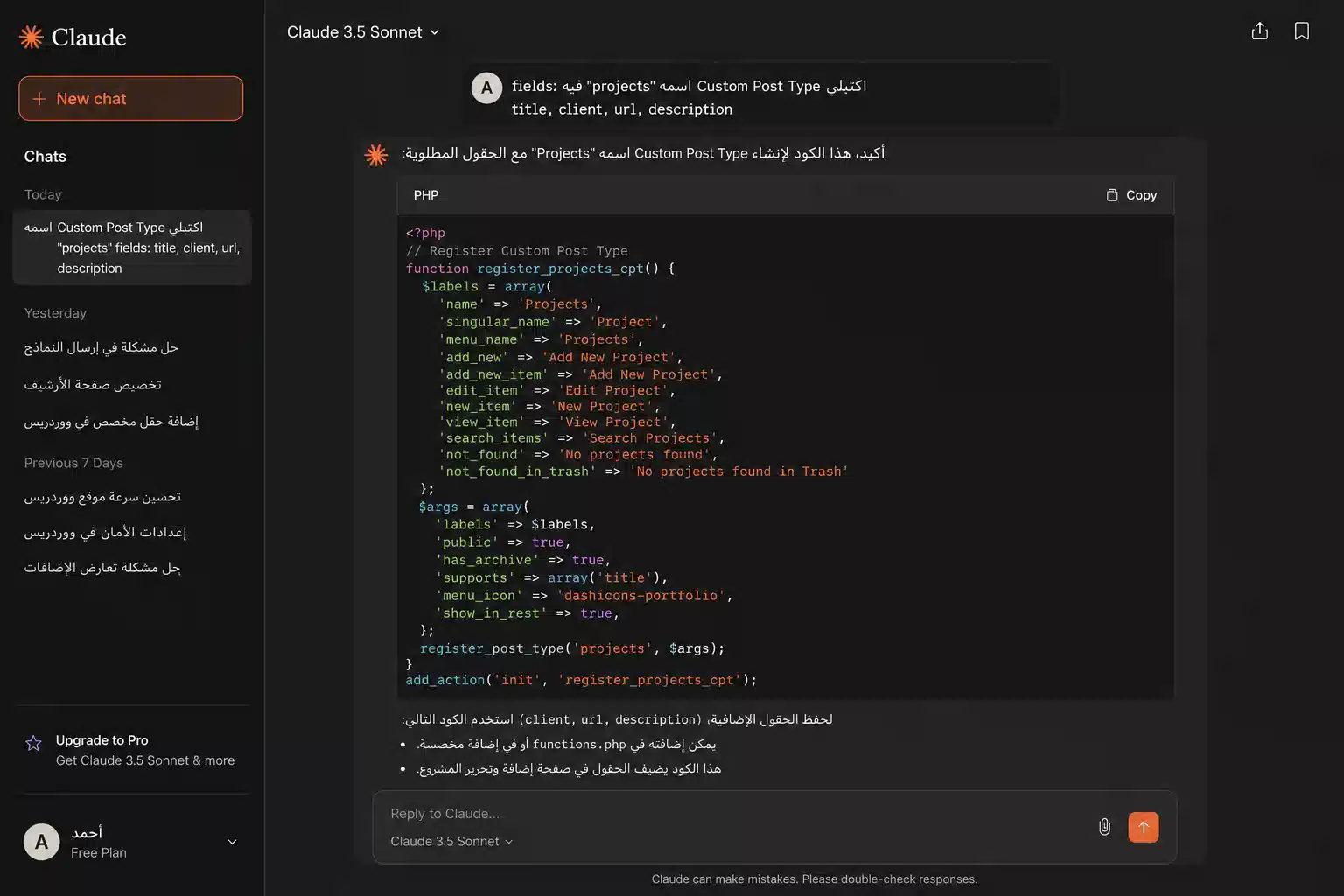Click the share icon in the header

[1260, 31]
